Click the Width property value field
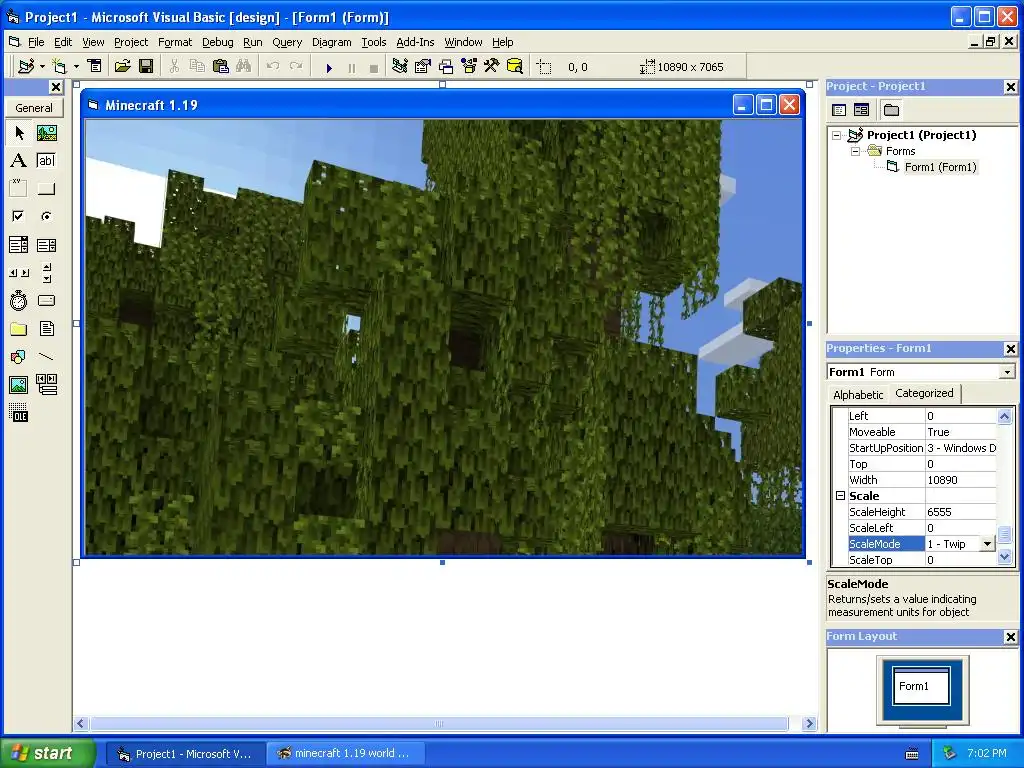The height and width of the screenshot is (768, 1024). 961,480
